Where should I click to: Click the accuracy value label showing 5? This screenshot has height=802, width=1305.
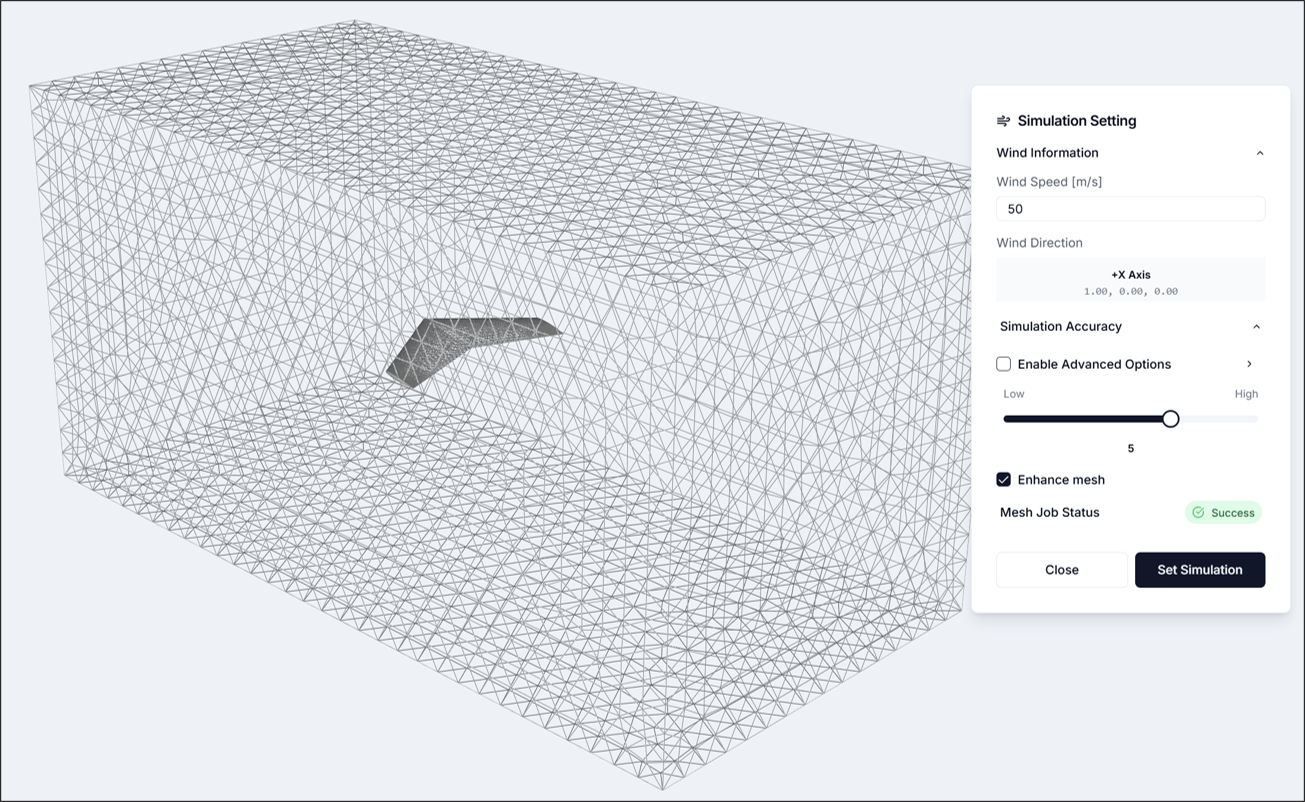coord(1130,448)
